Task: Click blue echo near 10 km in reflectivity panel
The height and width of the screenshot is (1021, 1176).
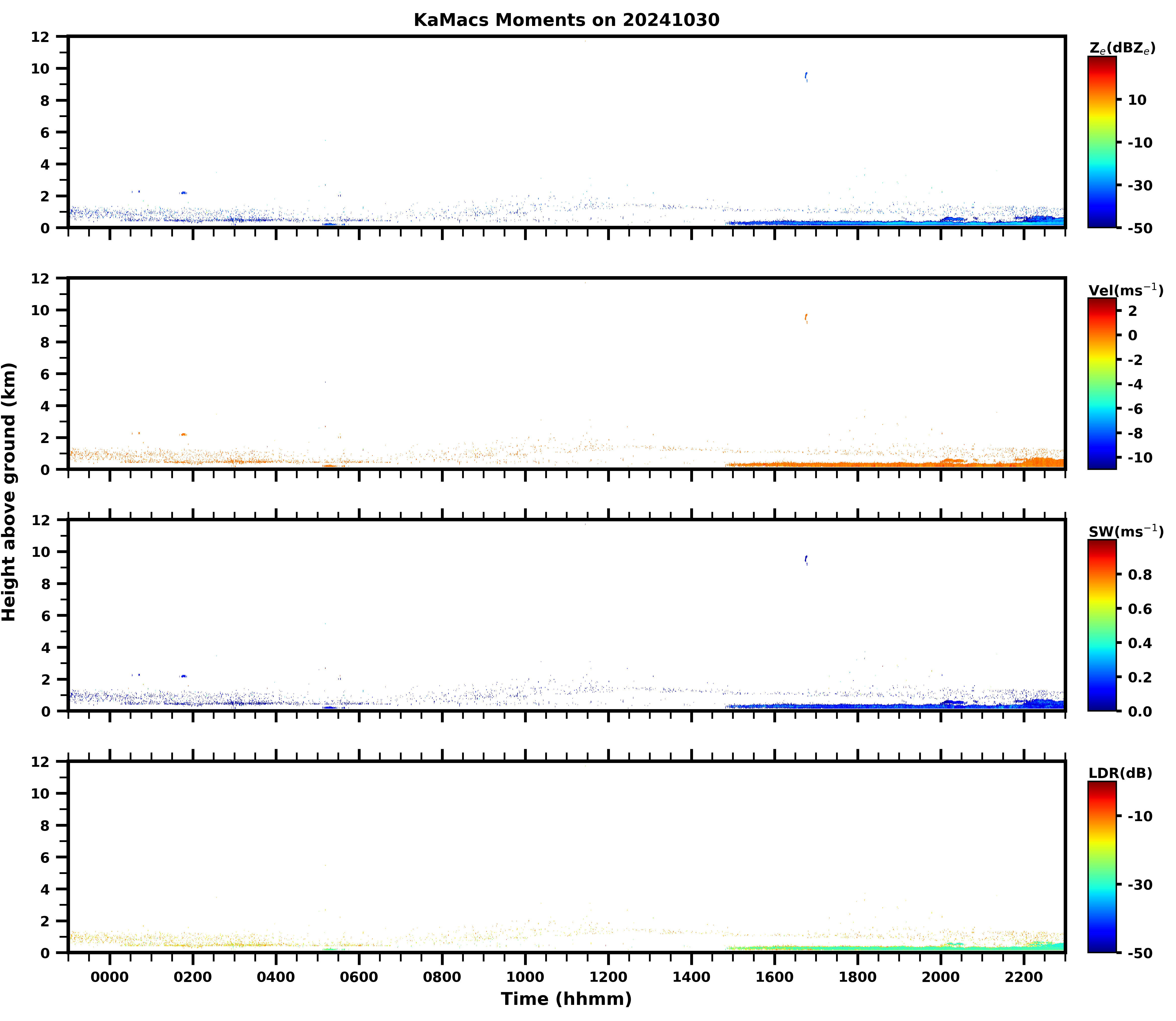Action: [806, 76]
